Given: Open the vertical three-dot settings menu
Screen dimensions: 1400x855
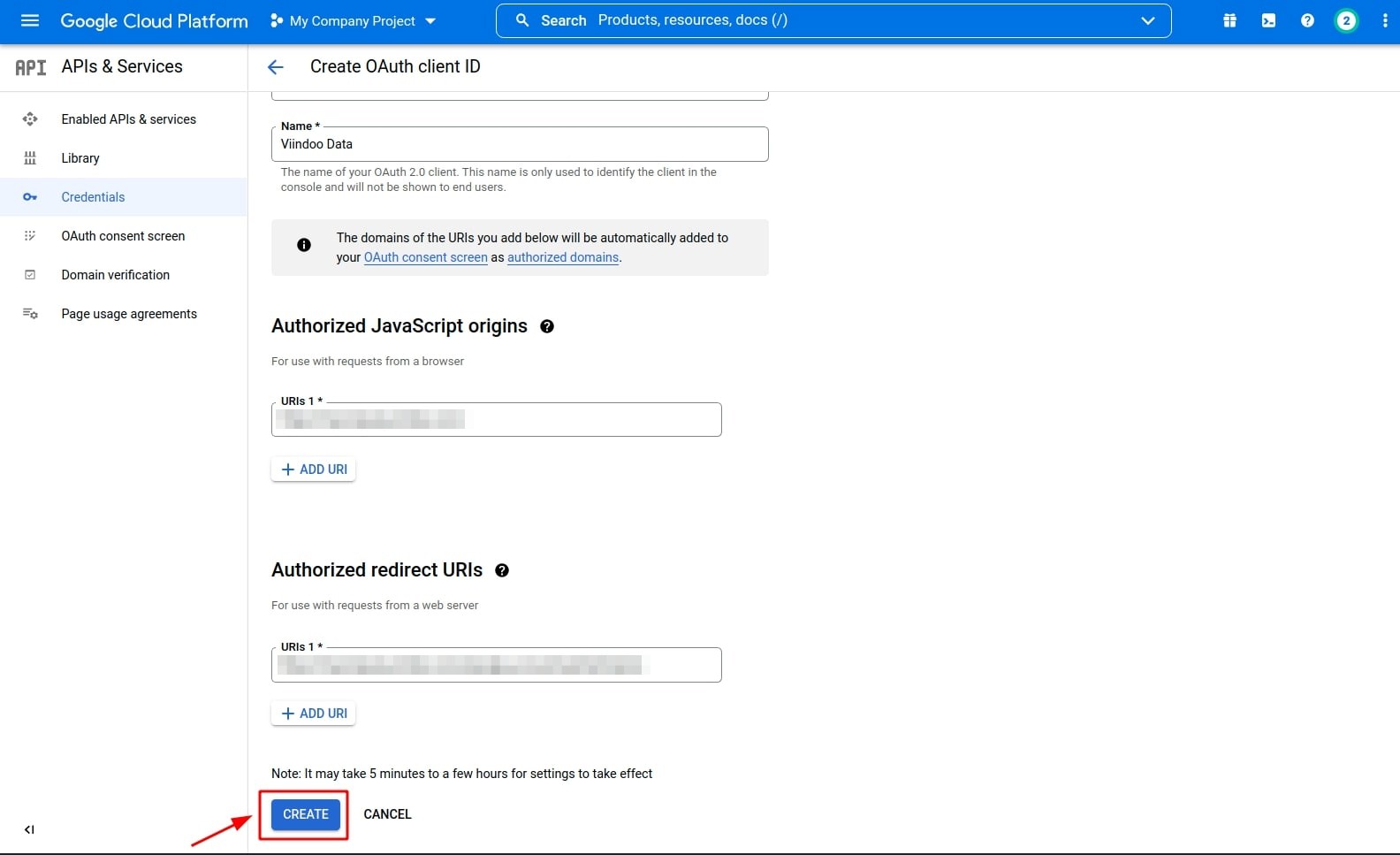Looking at the screenshot, I should point(1384,20).
